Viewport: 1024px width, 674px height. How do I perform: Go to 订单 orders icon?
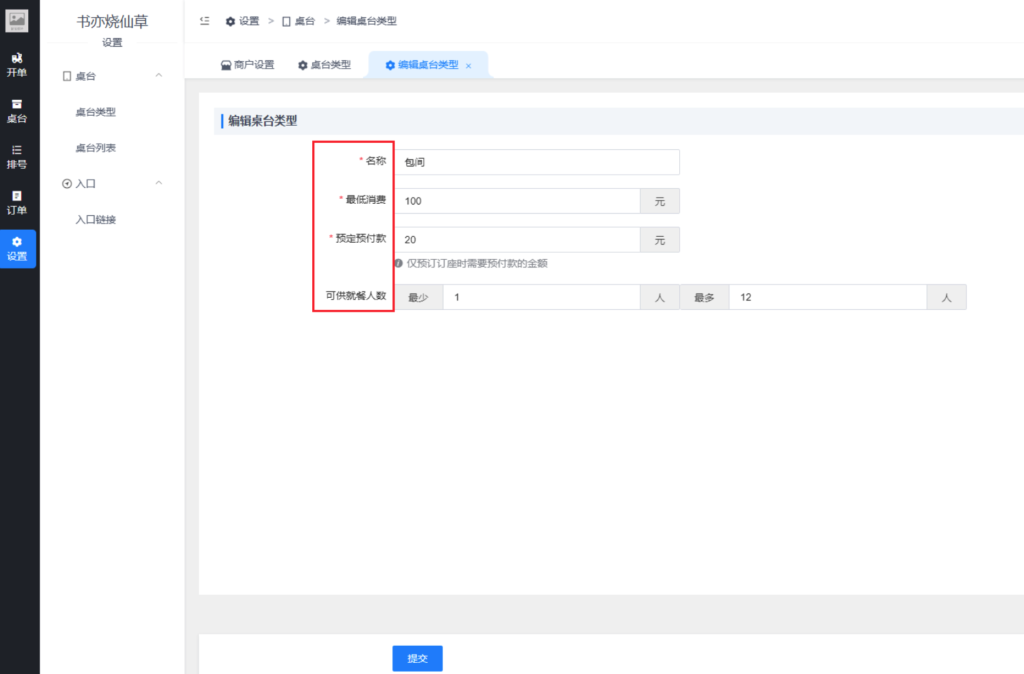click(17, 202)
